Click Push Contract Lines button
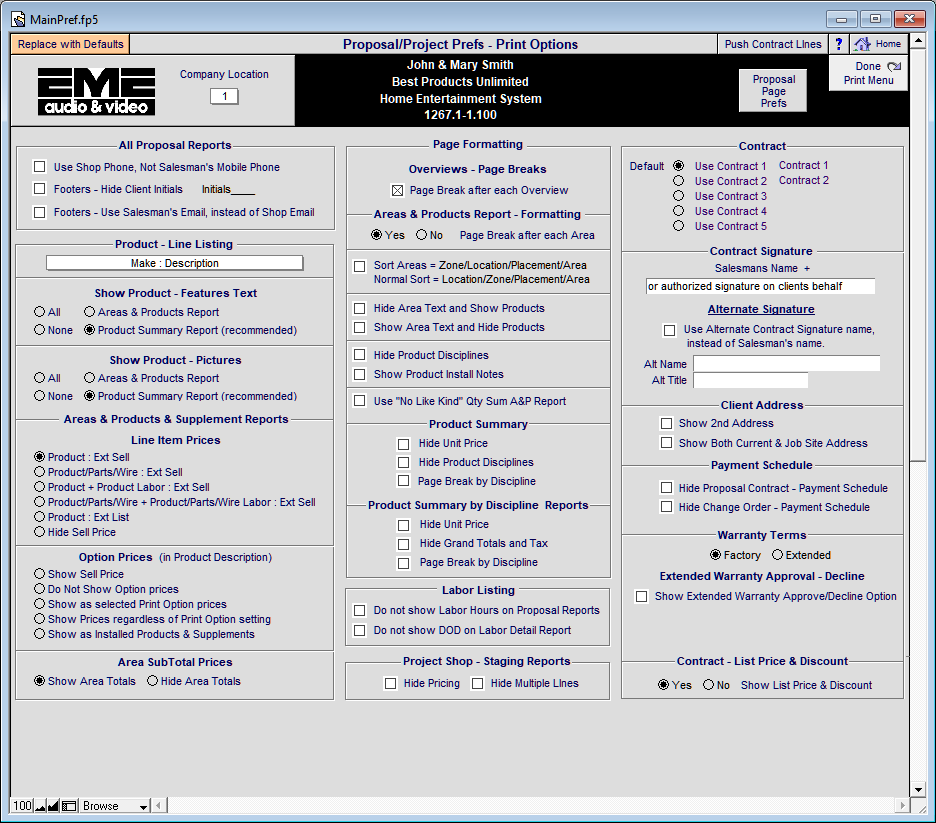 pyautogui.click(x=773, y=44)
